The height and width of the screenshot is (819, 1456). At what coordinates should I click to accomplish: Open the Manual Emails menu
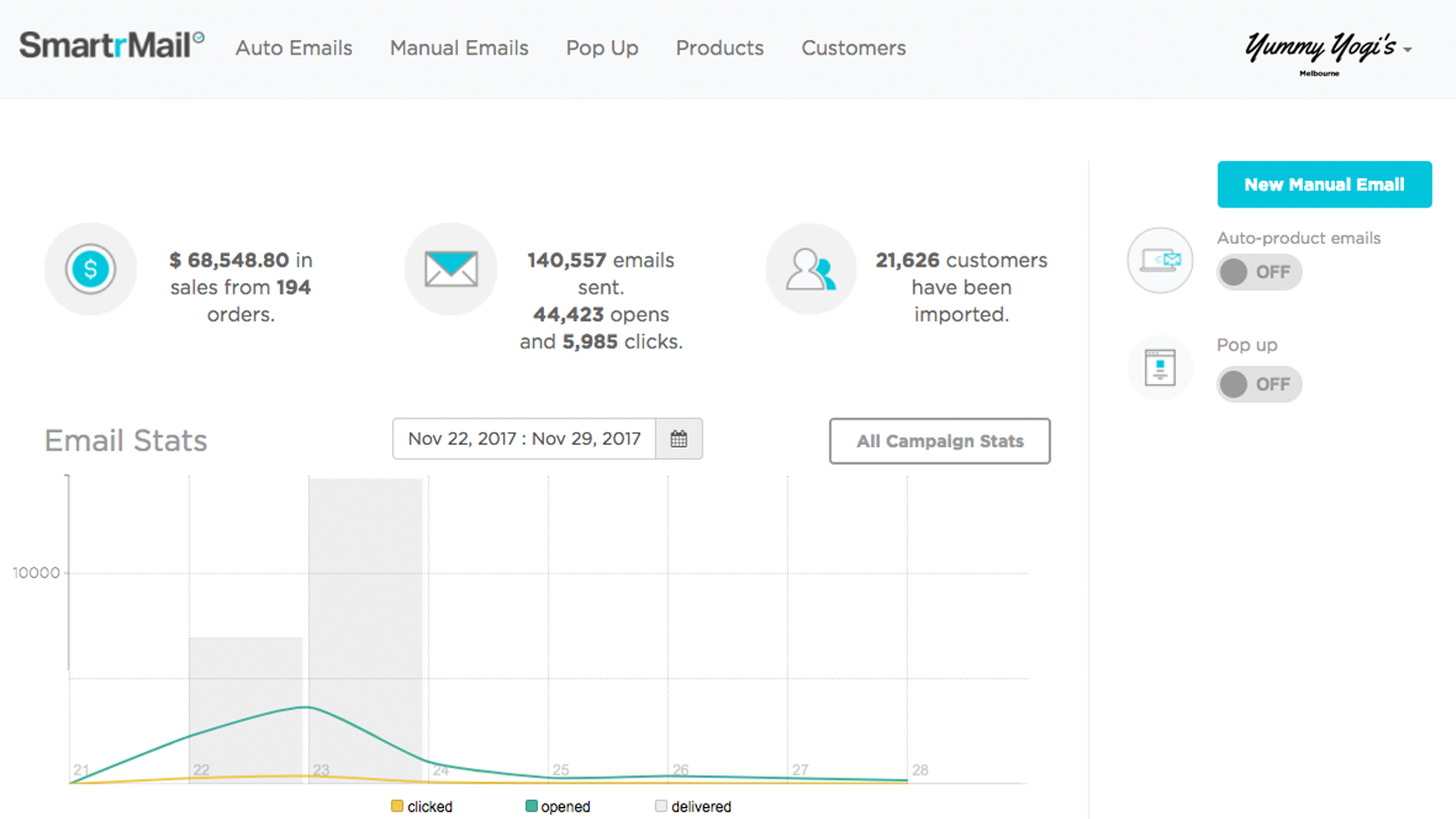(x=460, y=48)
